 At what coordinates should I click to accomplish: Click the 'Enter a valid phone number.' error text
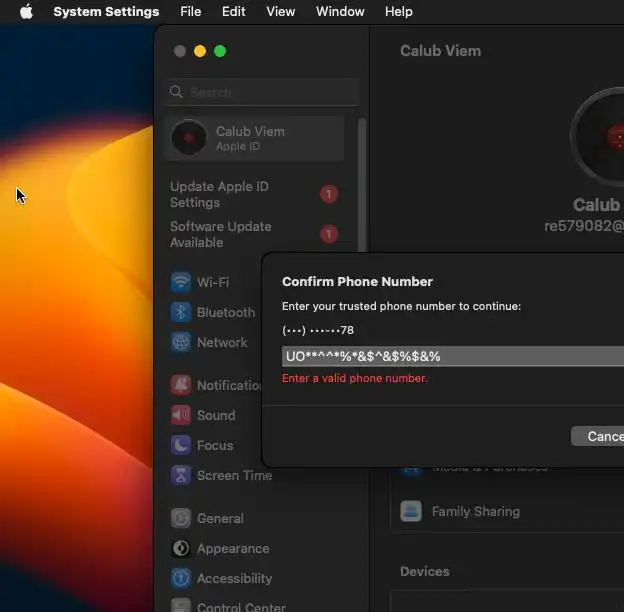coord(354,378)
